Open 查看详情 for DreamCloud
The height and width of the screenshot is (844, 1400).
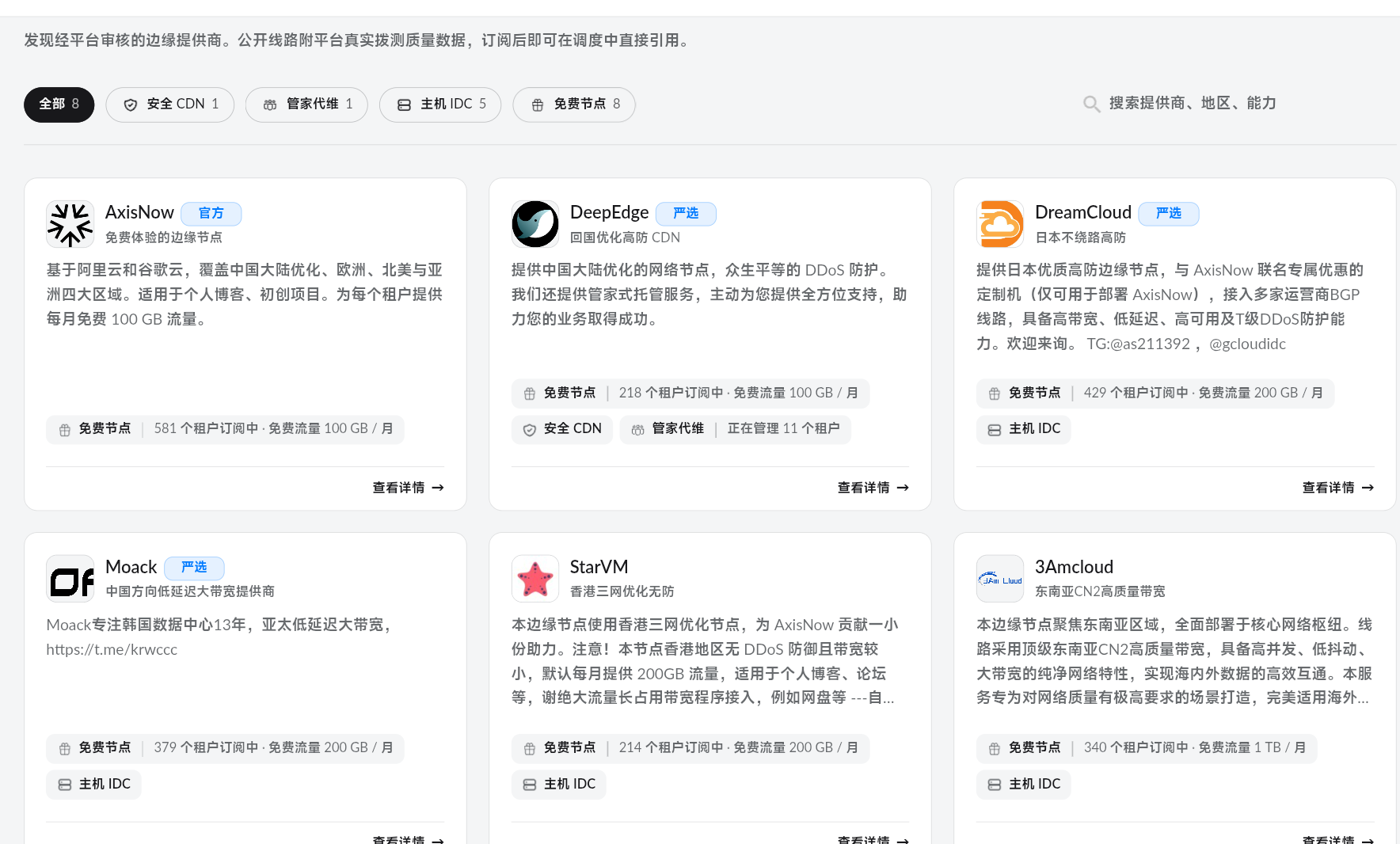pos(1337,488)
